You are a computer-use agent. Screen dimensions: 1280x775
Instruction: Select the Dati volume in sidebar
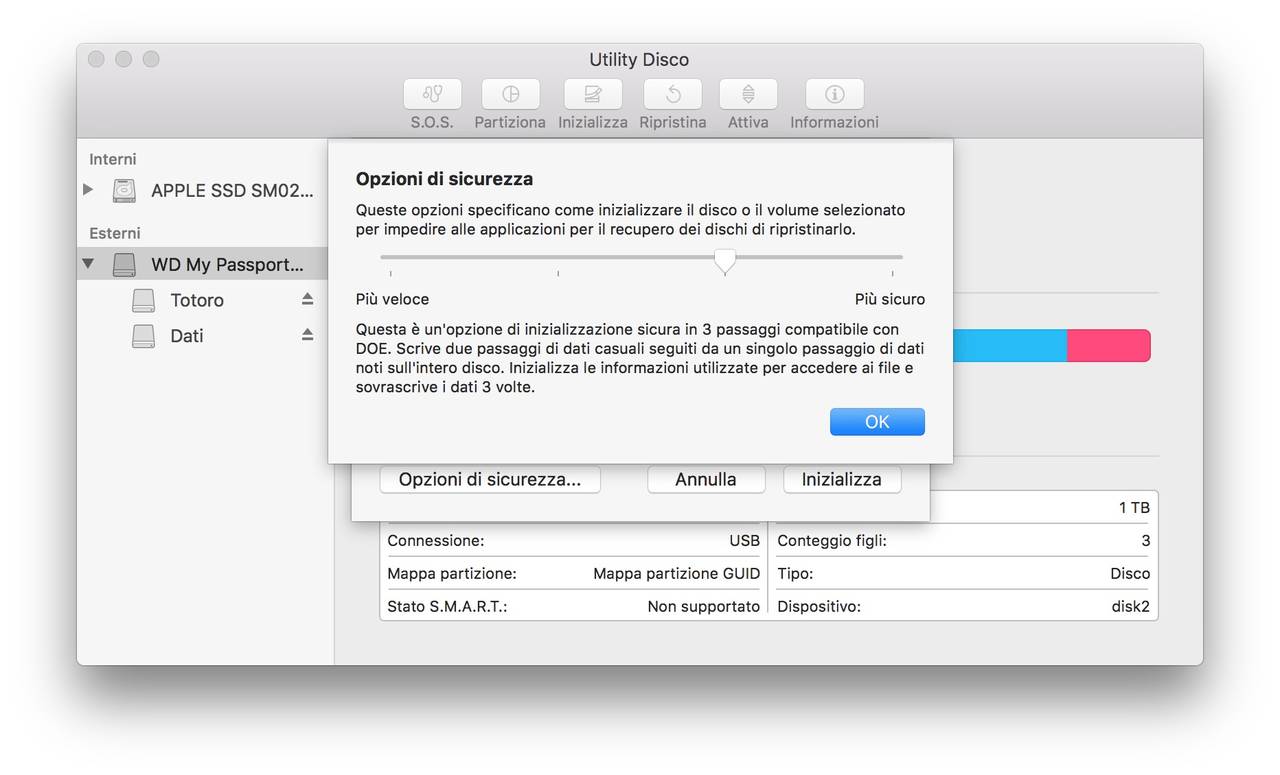187,336
